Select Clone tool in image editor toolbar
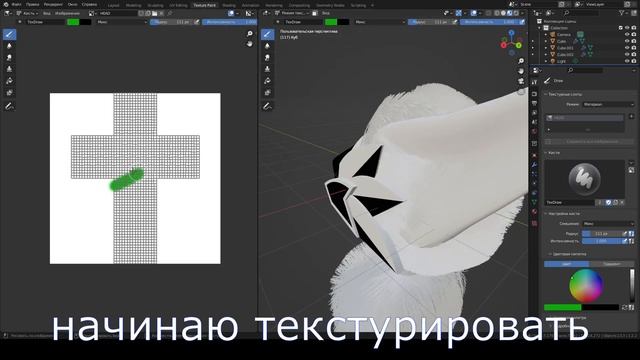This screenshot has width=640, height=360. coord(9,69)
